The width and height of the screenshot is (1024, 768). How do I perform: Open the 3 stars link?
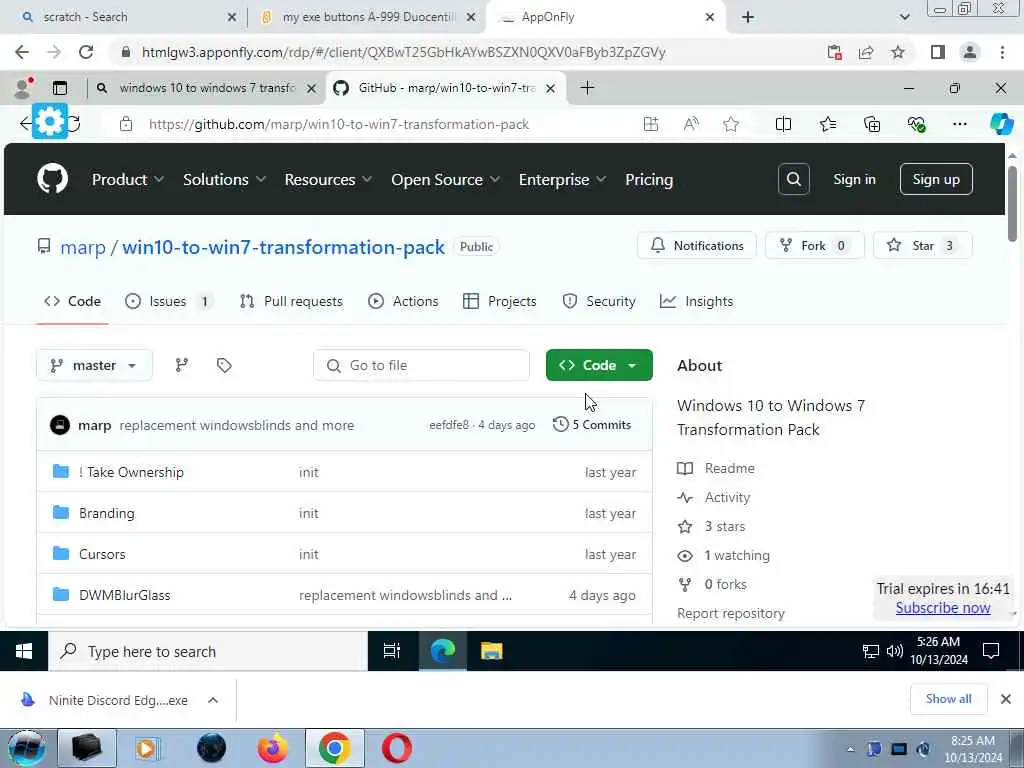pos(725,526)
